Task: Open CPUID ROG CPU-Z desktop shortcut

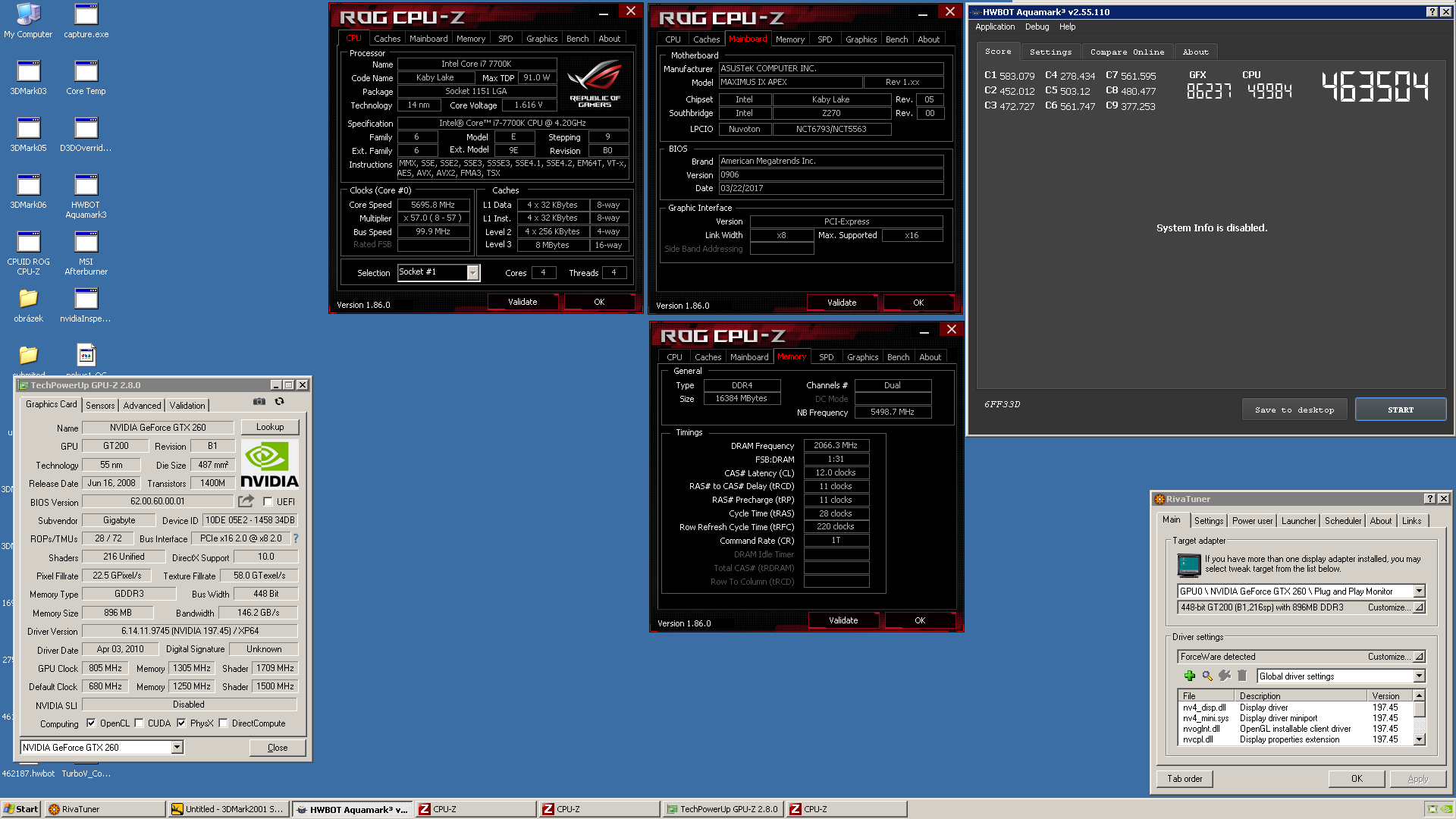Action: click(28, 253)
